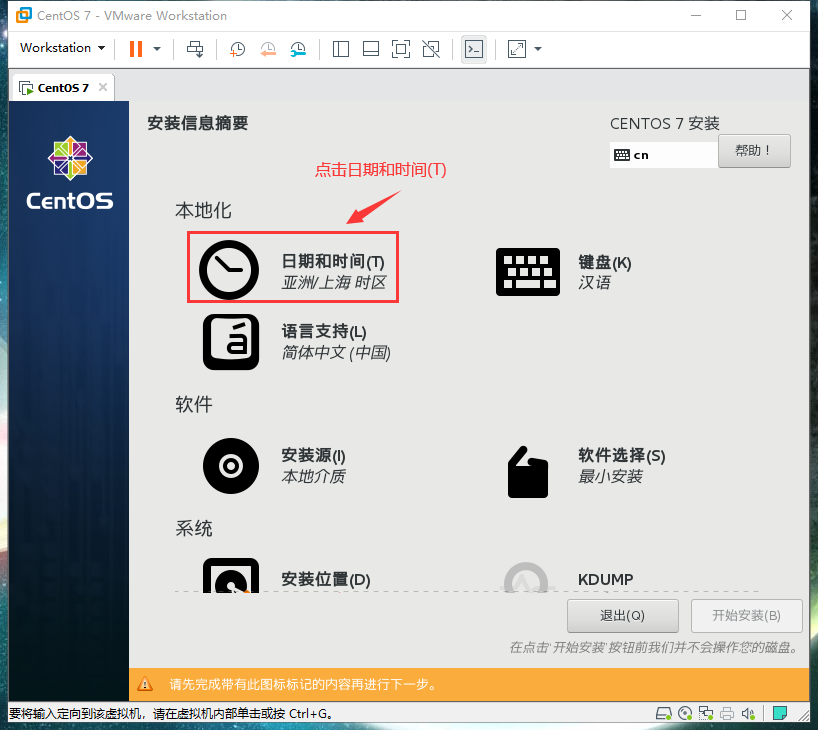Click the hard disk status icon
This screenshot has height=730, width=818.
tap(662, 713)
